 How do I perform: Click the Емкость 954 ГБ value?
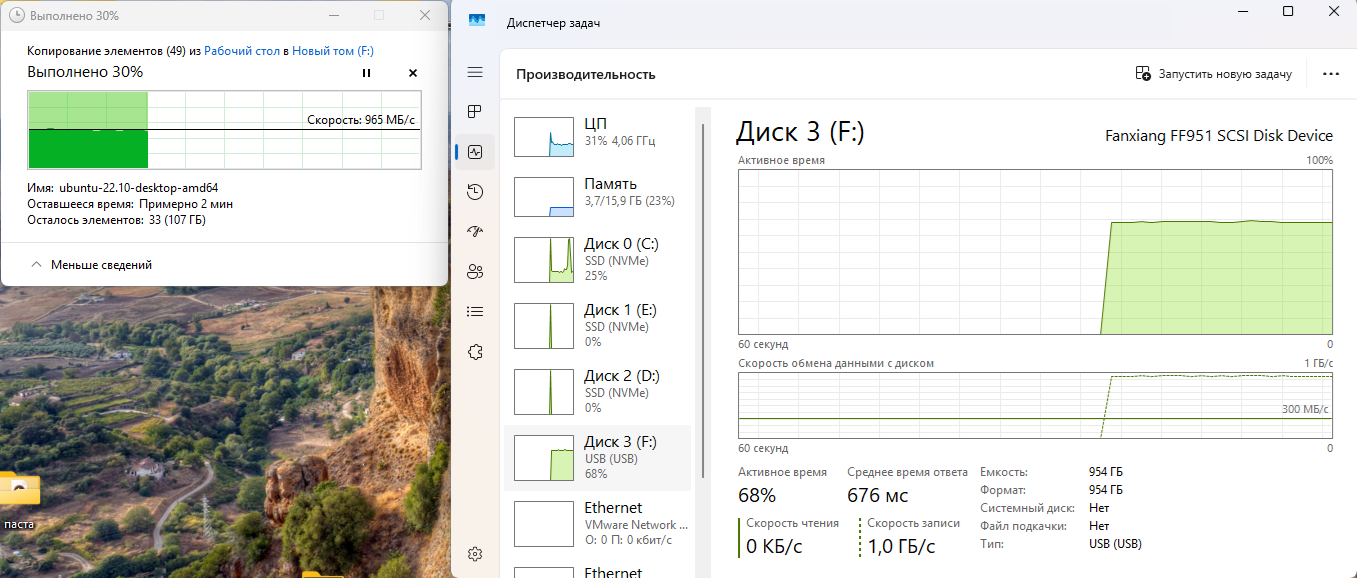point(1106,472)
